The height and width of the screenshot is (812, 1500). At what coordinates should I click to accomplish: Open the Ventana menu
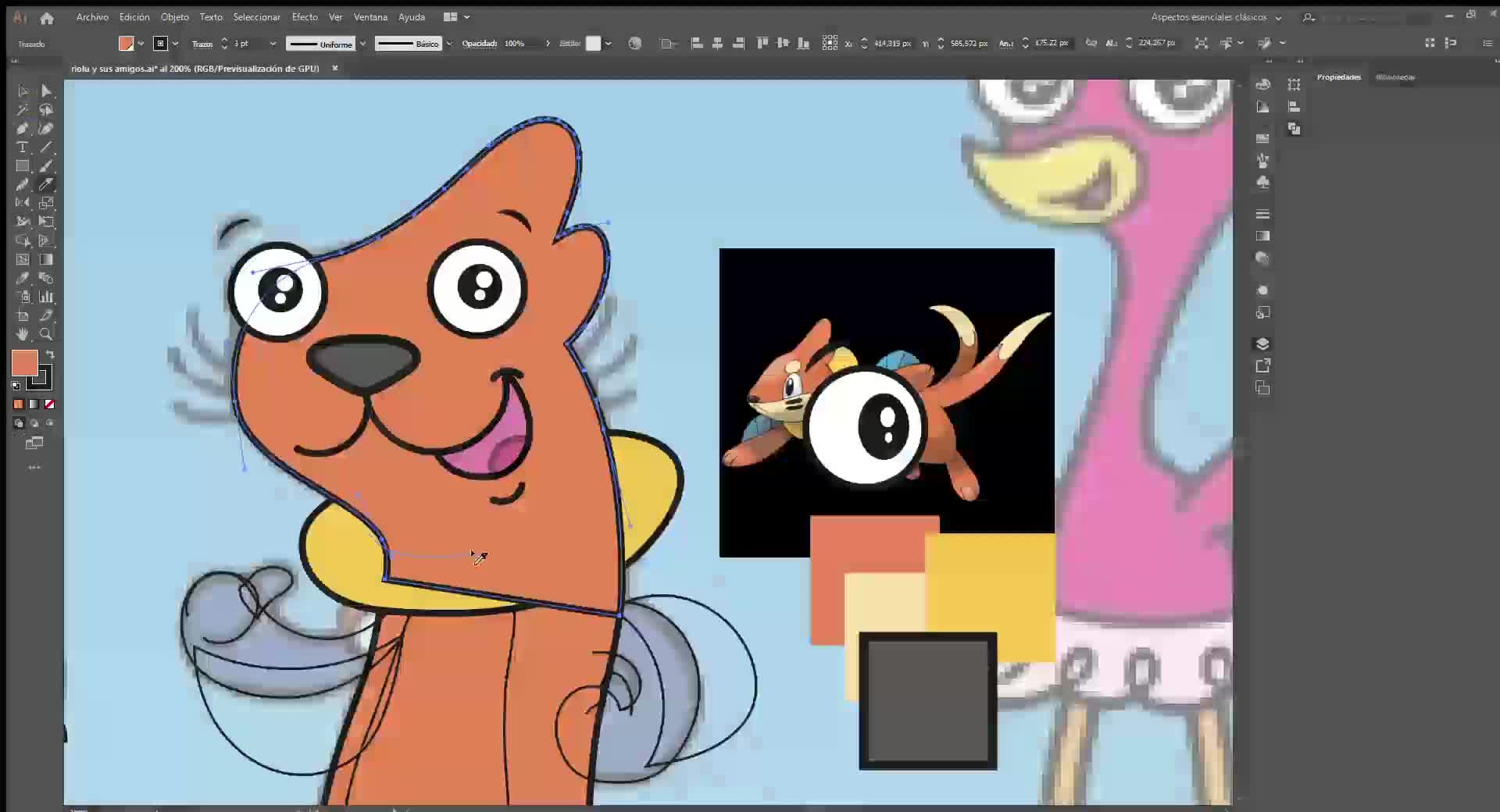[370, 17]
